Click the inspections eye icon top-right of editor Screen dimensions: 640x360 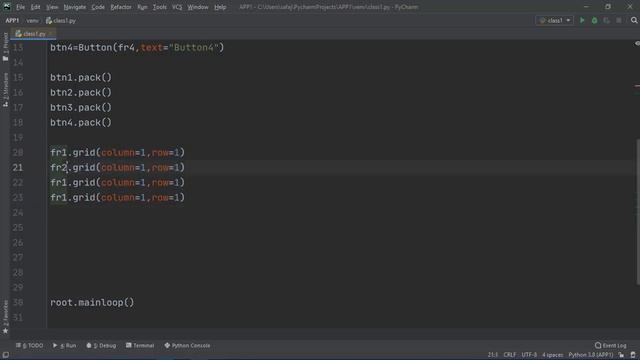tap(637, 43)
